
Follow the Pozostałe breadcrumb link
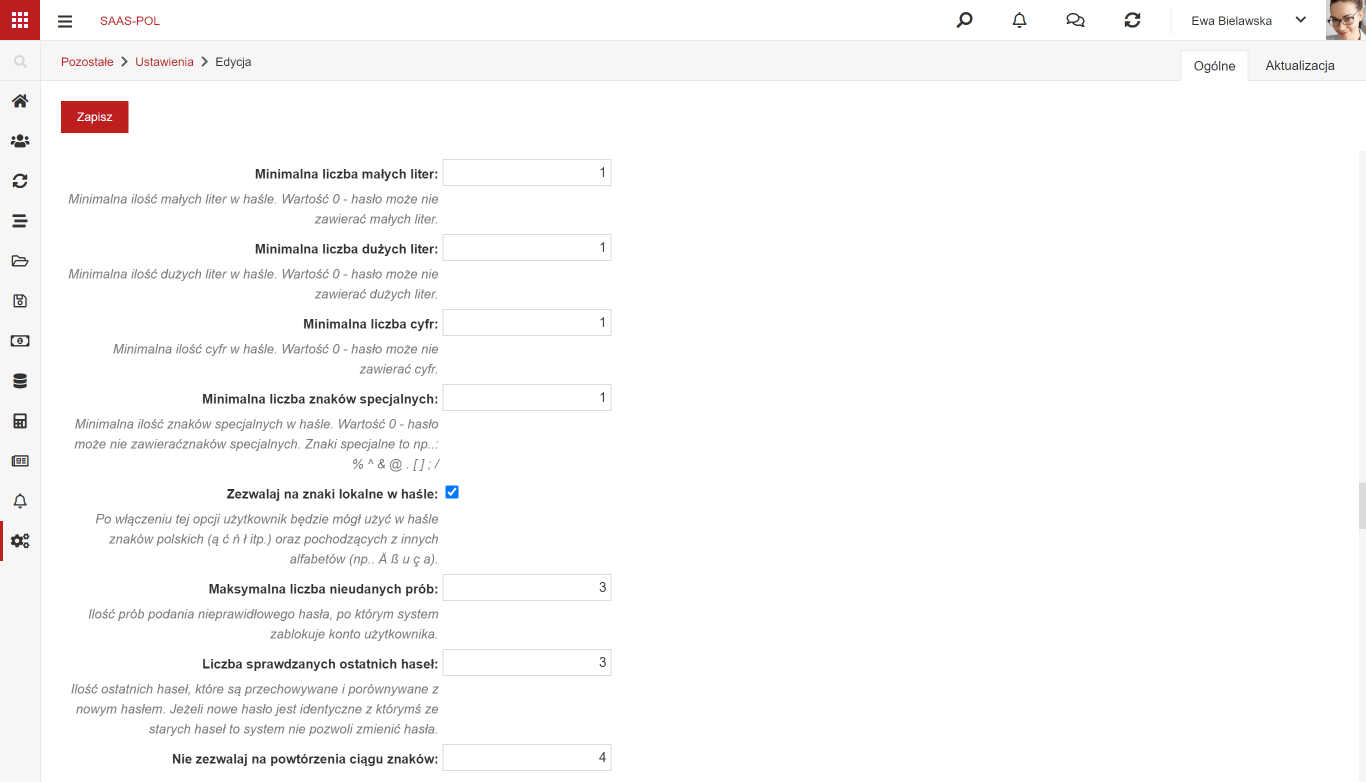[x=87, y=61]
